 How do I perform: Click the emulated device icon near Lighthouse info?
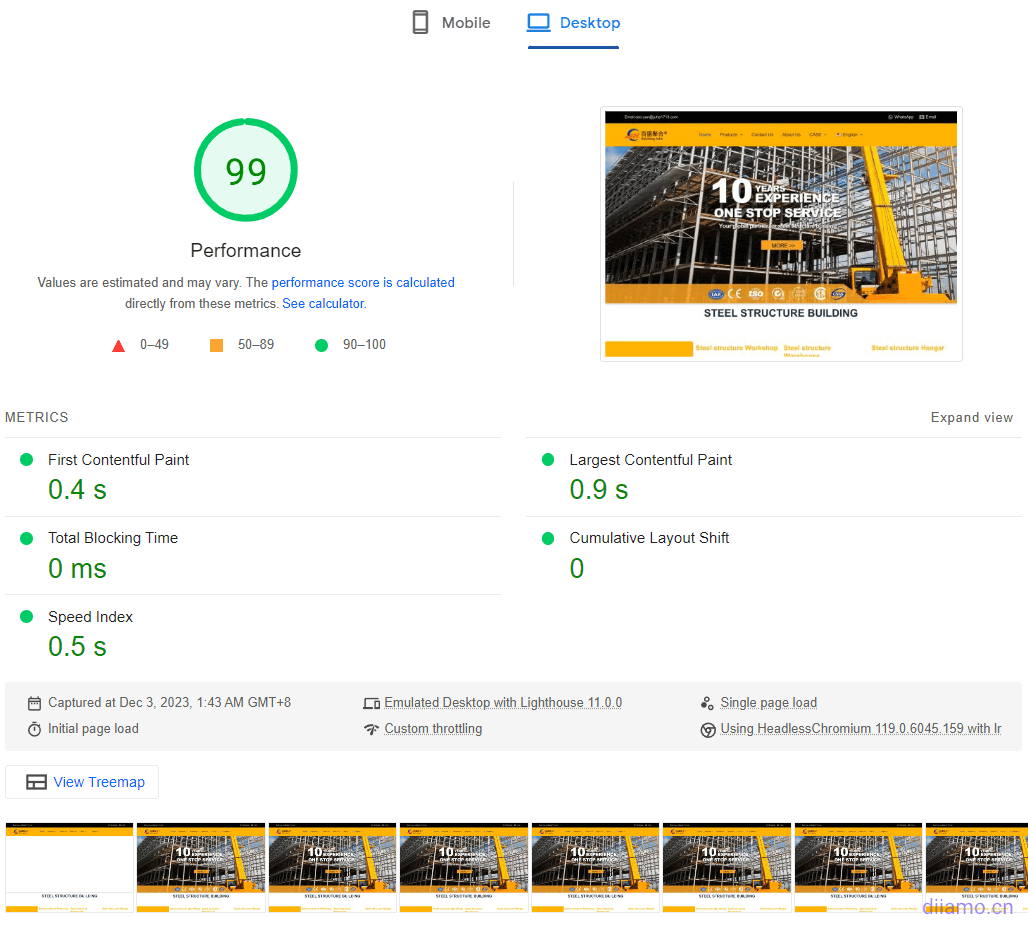pyautogui.click(x=372, y=702)
